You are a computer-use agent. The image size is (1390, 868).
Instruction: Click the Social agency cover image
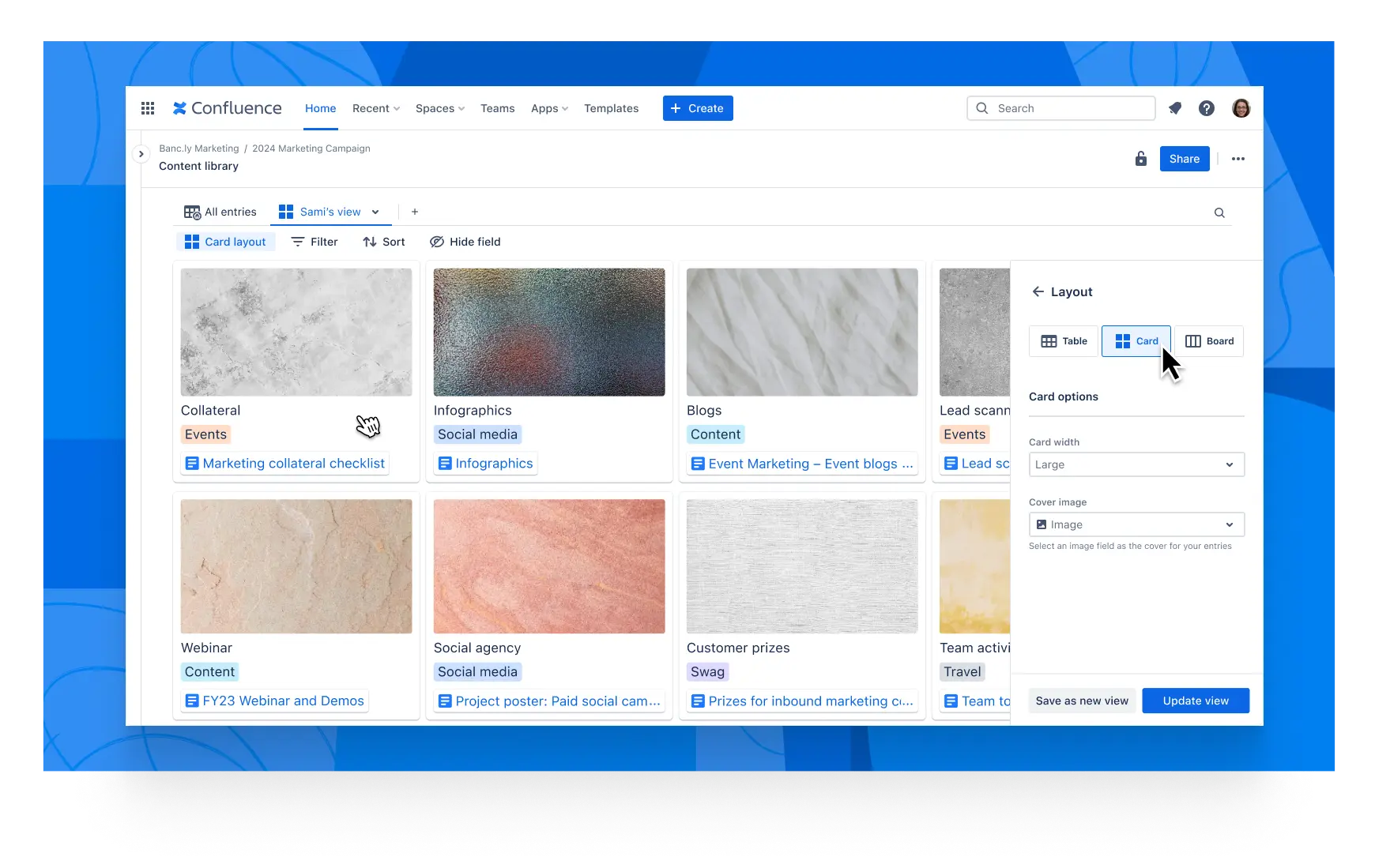pyautogui.click(x=549, y=566)
